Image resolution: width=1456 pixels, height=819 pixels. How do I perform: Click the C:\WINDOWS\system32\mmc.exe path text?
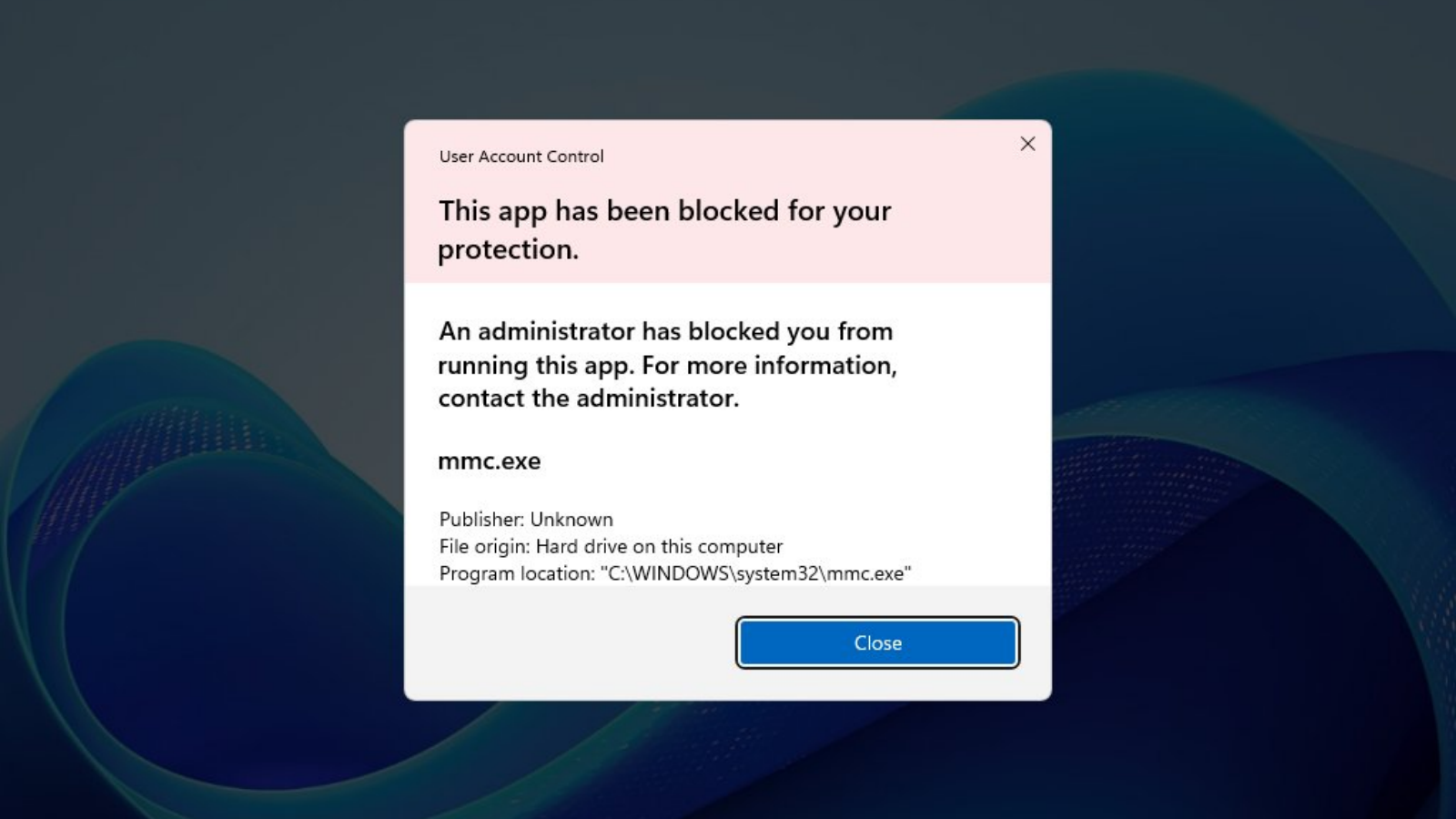[x=755, y=574]
